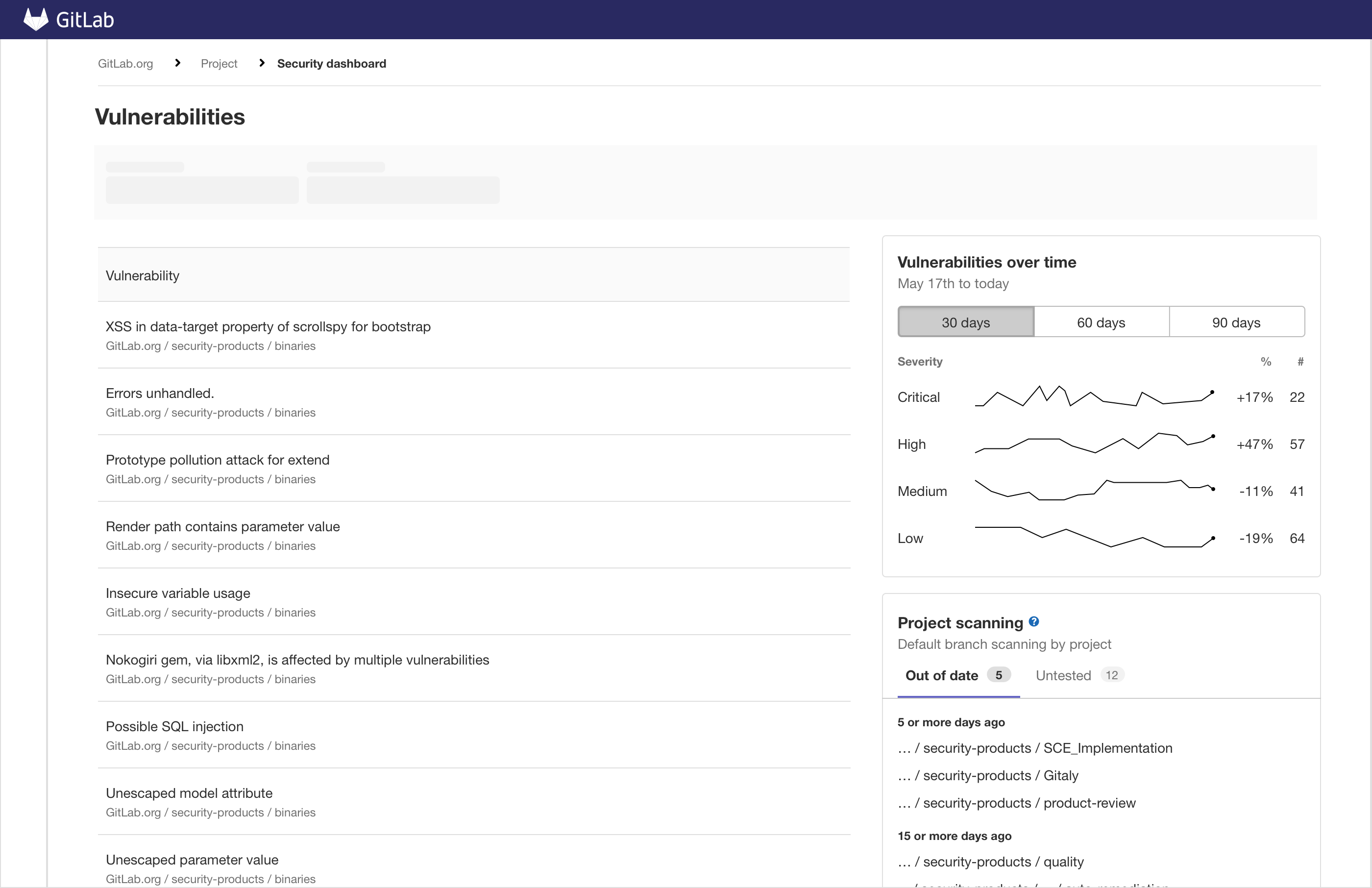Click the High +47% value
1372x888 pixels.
coord(1254,444)
